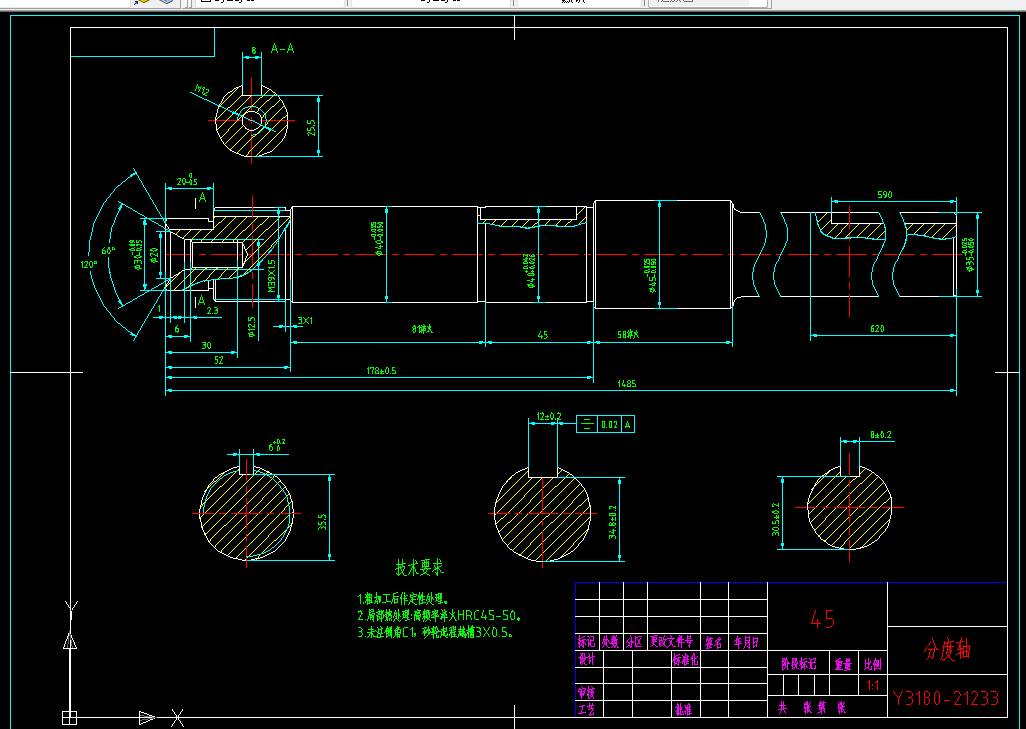Select the 更改文件号 title block cell
The image size is (1026, 729).
point(671,642)
